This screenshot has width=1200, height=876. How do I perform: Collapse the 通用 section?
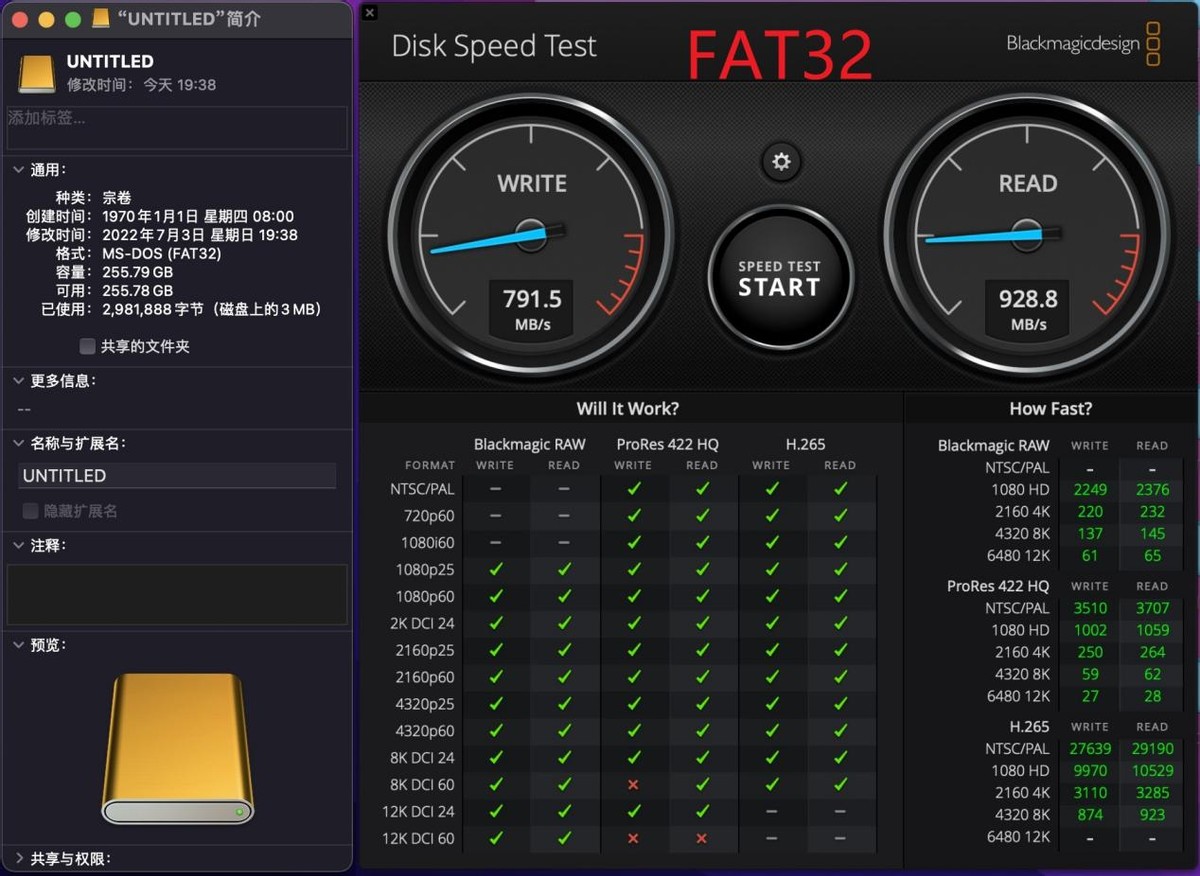point(17,171)
